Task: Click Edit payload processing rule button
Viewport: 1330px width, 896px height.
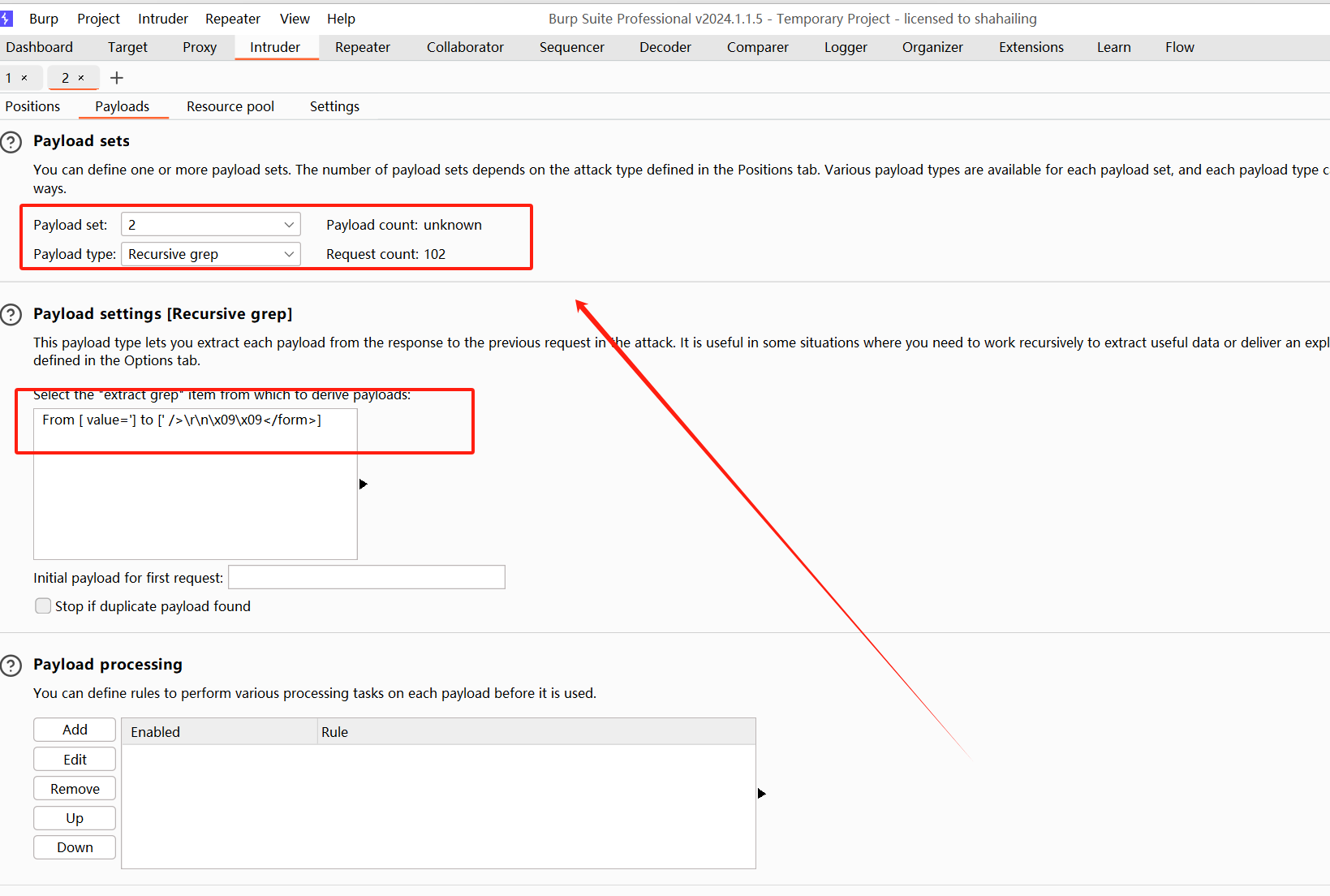Action: click(75, 760)
